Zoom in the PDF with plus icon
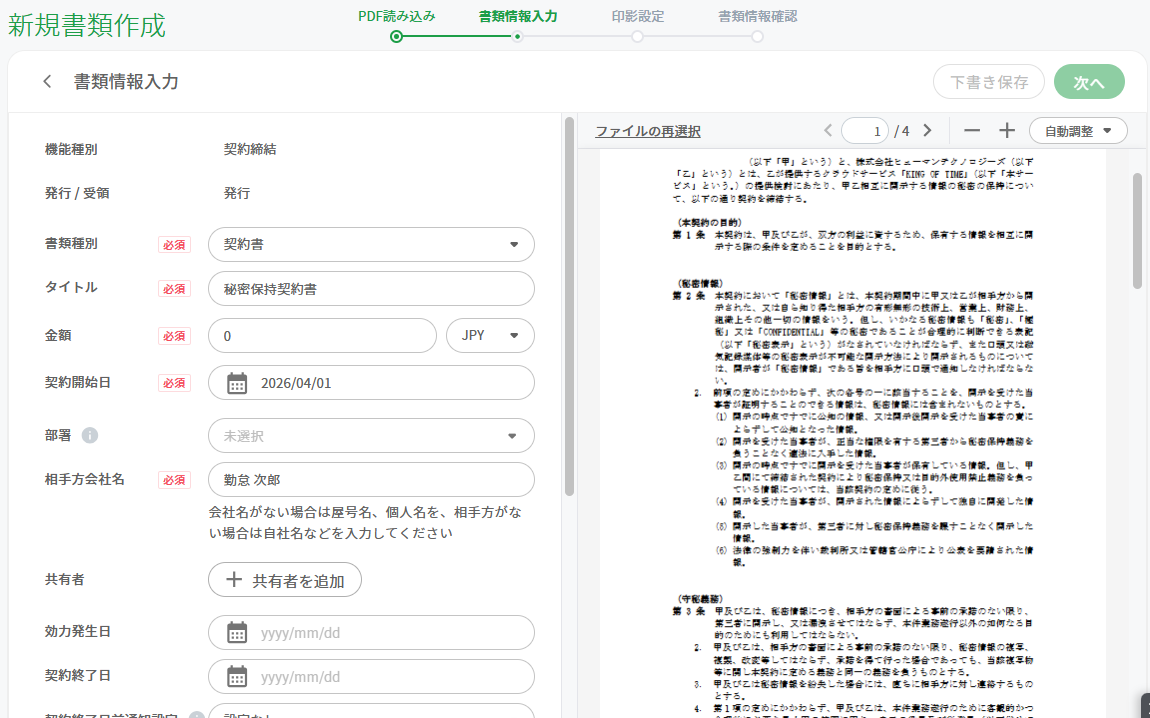This screenshot has height=718, width=1150. [x=1007, y=131]
